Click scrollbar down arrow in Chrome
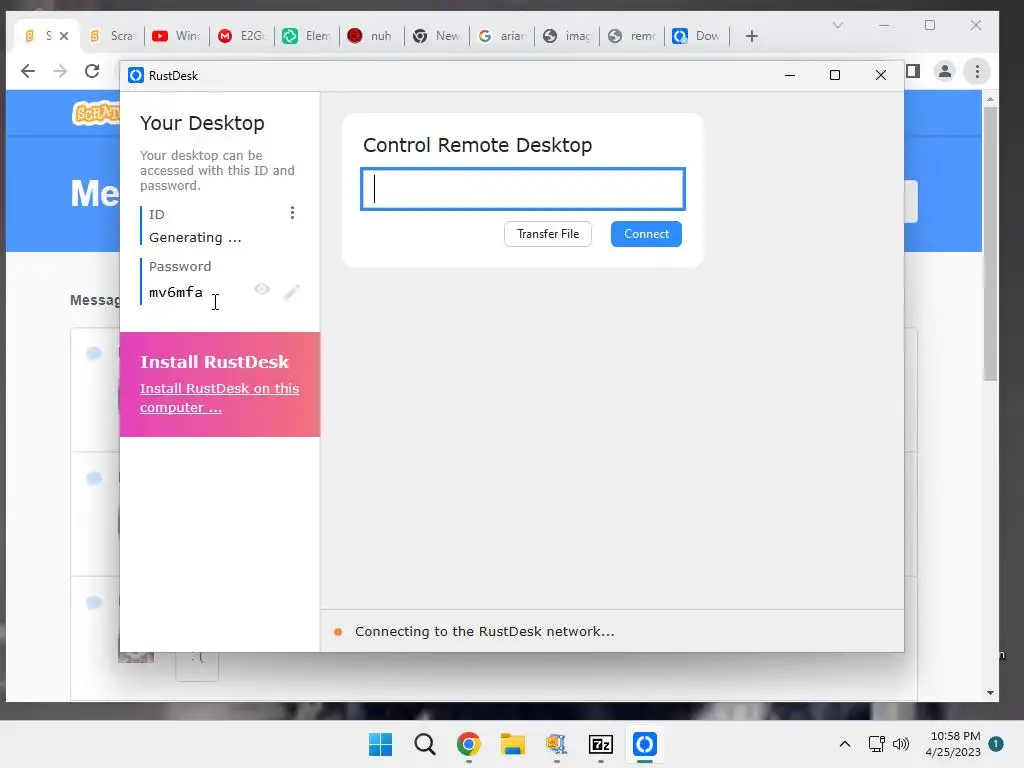The height and width of the screenshot is (768, 1024). click(x=990, y=693)
